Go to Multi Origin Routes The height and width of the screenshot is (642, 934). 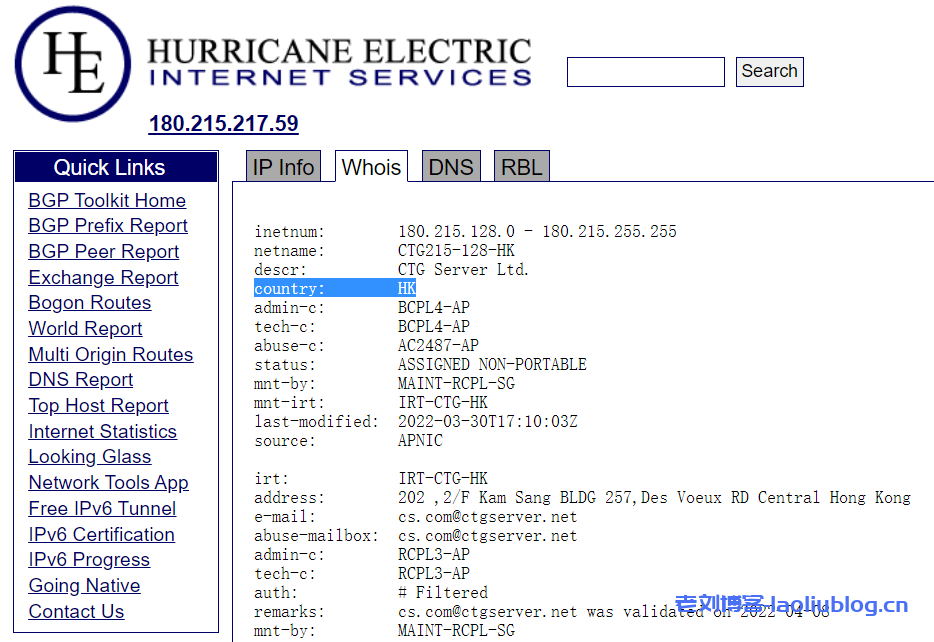(111, 355)
